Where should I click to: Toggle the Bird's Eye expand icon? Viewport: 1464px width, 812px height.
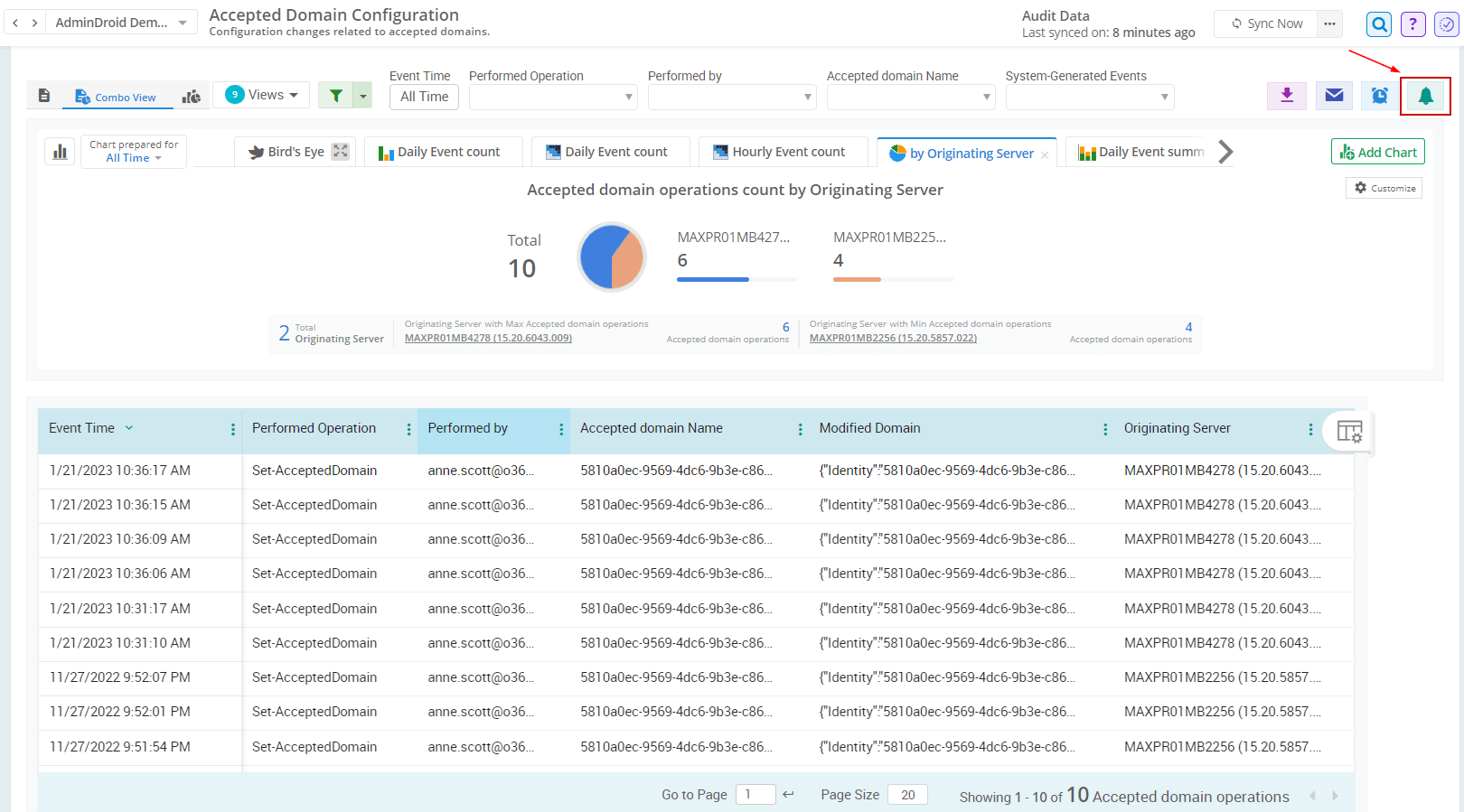tap(340, 152)
